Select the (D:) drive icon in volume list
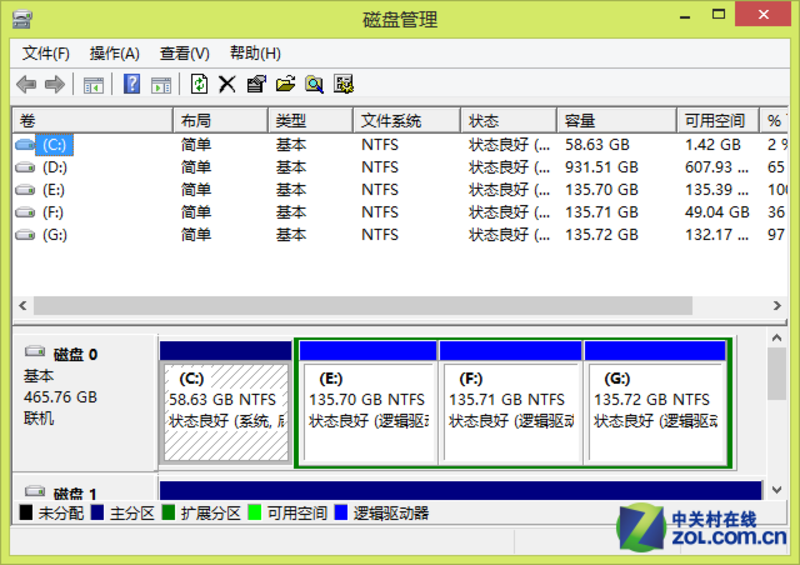Viewport: 800px width, 565px height. pyautogui.click(x=24, y=167)
